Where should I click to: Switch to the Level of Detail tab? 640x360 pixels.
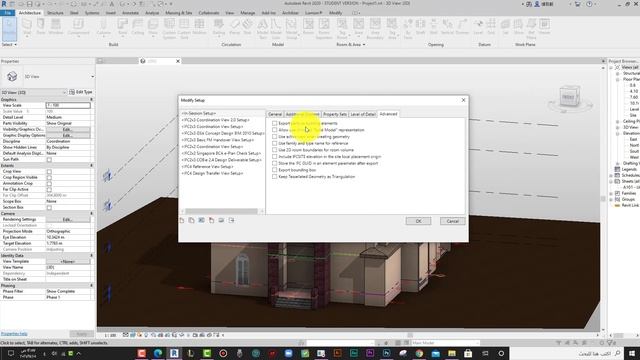pos(363,114)
